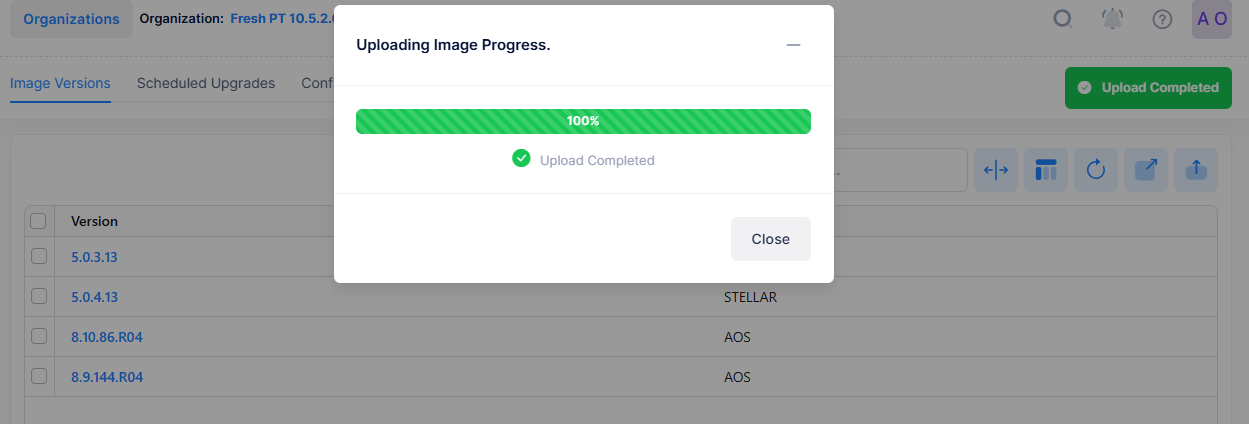Minimize the upload progress dialog
Image resolution: width=1249 pixels, height=424 pixels.
(793, 45)
